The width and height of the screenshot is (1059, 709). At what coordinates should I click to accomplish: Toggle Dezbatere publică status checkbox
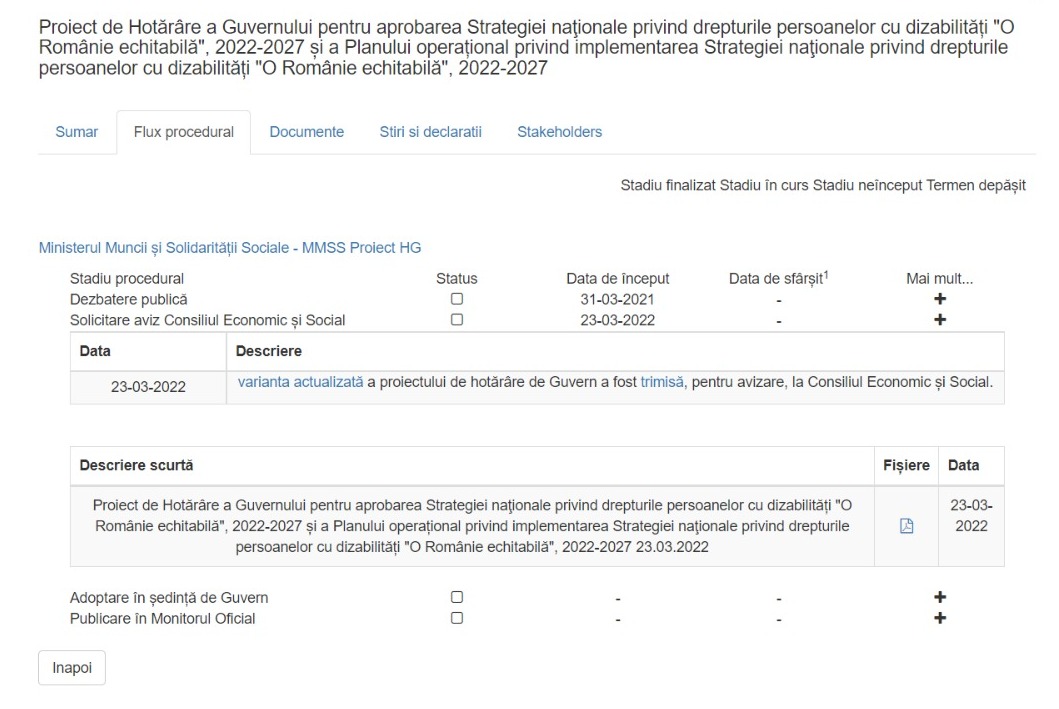click(x=457, y=299)
